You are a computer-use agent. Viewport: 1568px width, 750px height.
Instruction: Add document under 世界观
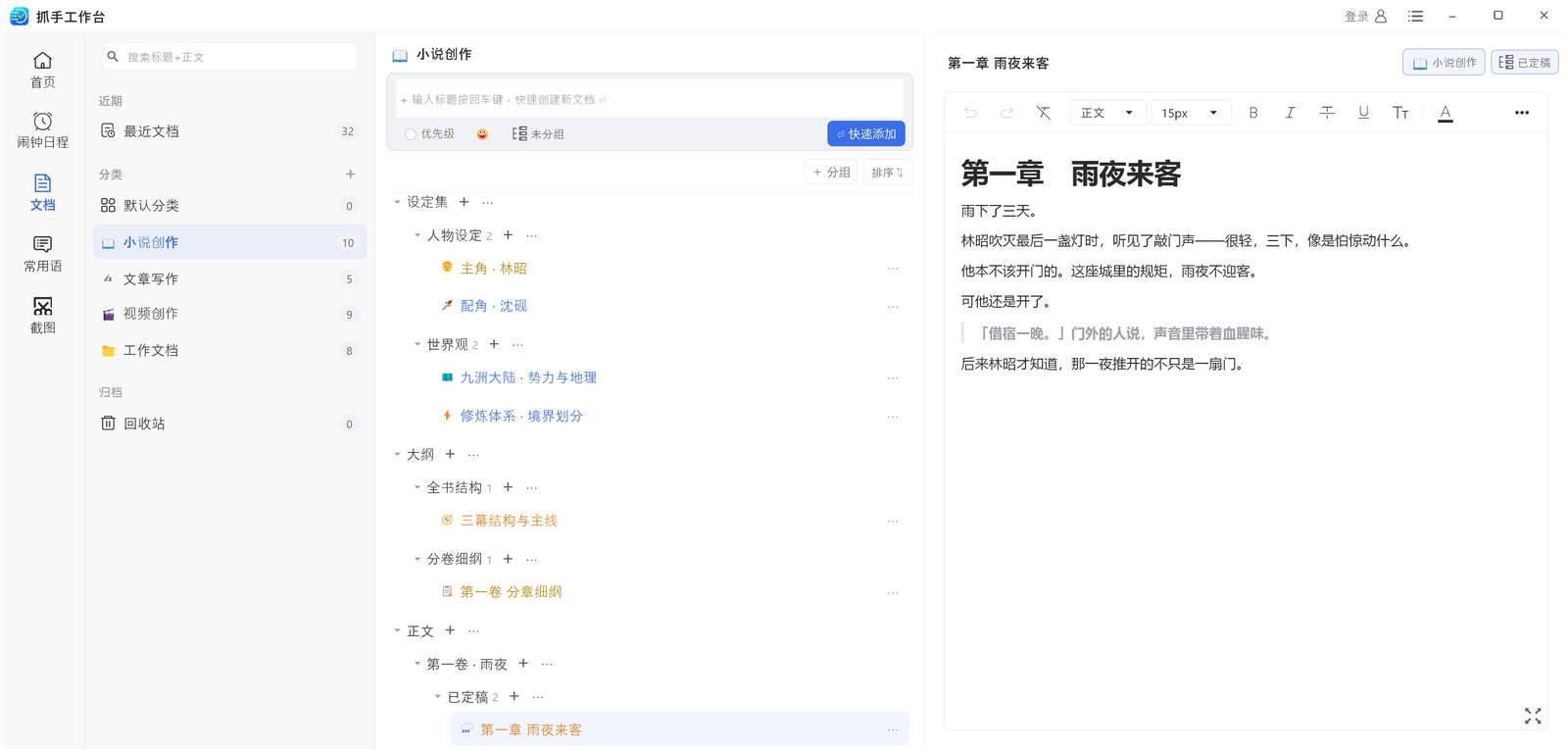tap(494, 344)
